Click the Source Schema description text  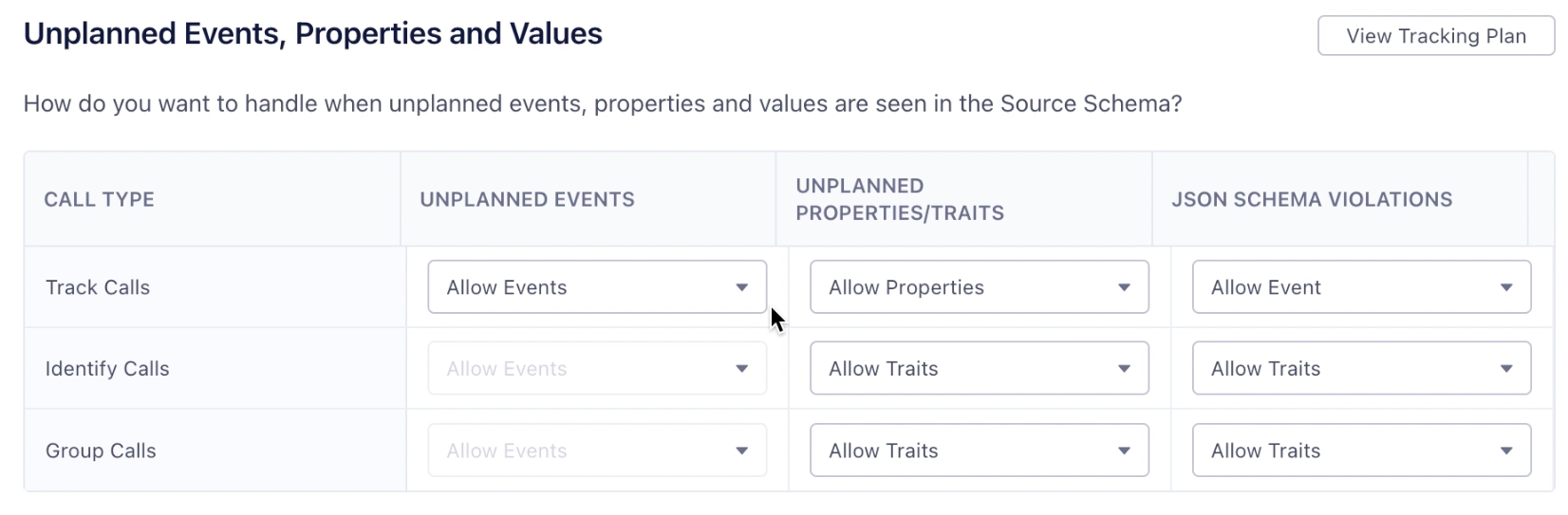coord(602,103)
